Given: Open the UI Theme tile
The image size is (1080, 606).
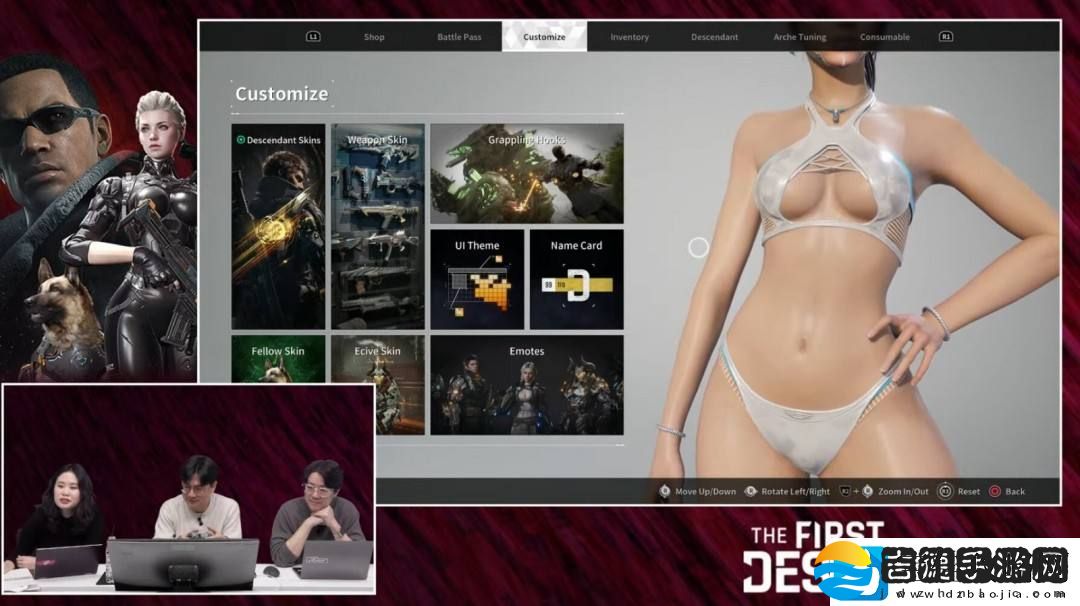Looking at the screenshot, I should [x=477, y=280].
